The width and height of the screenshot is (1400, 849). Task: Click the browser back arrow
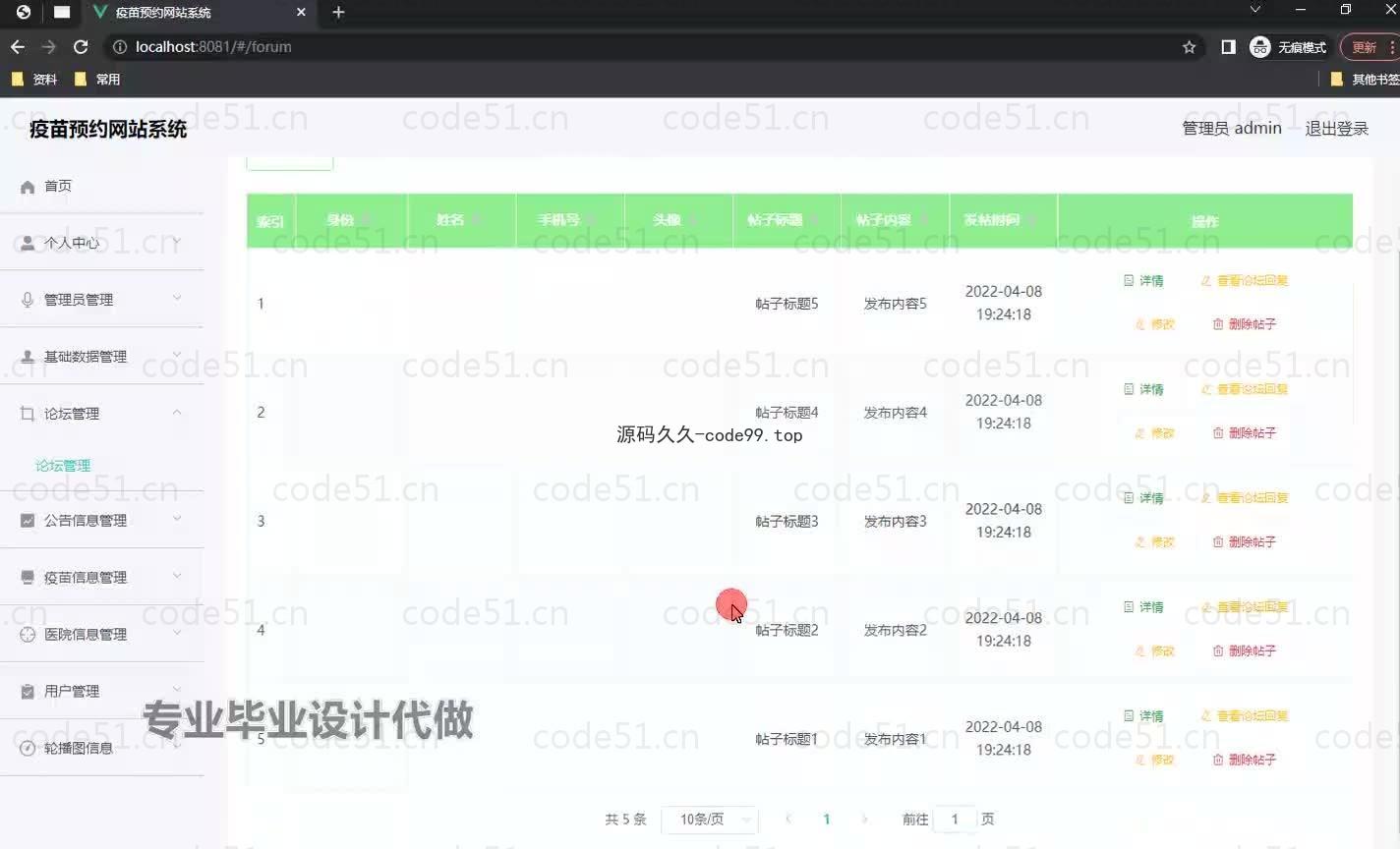point(18,47)
